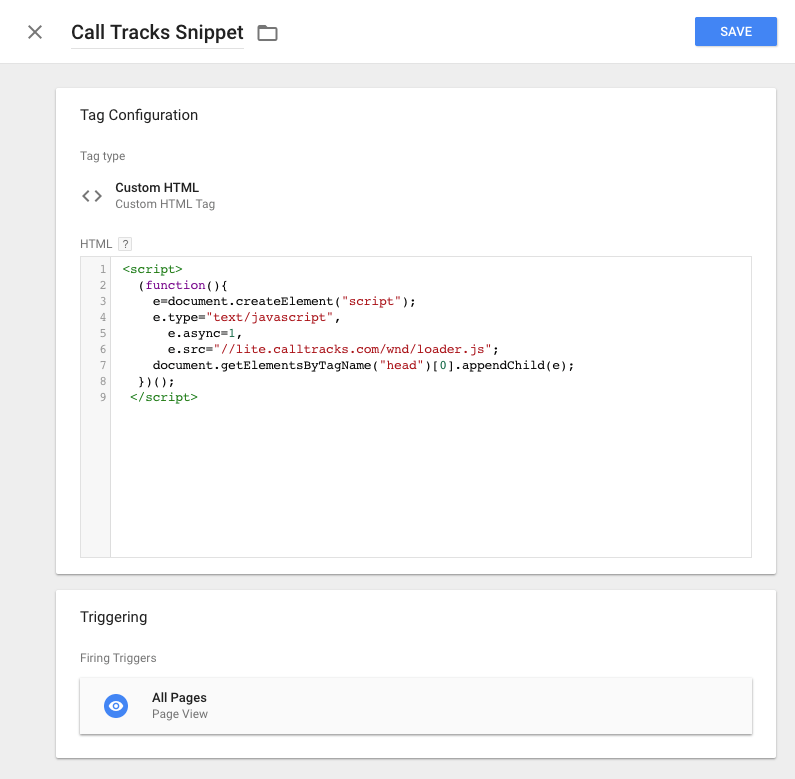795x779 pixels.
Task: Click the Tag type label
Action: 102,156
